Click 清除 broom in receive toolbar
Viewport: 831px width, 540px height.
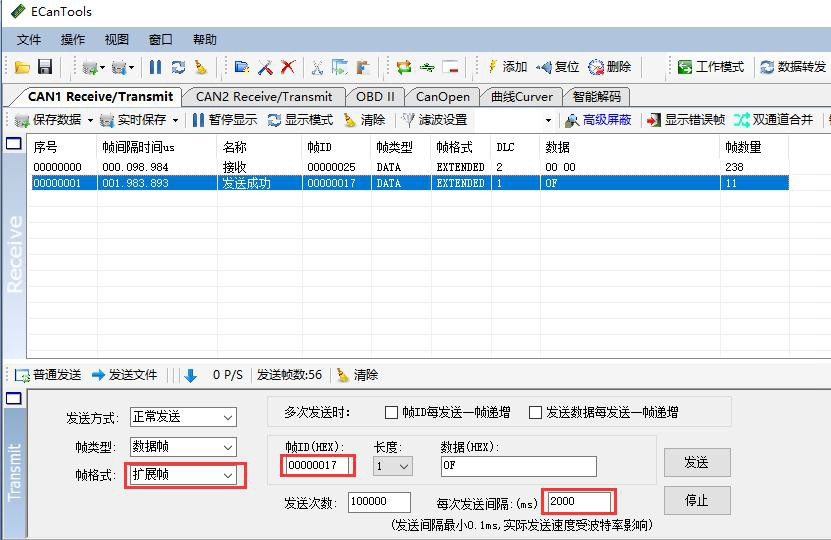pos(364,120)
